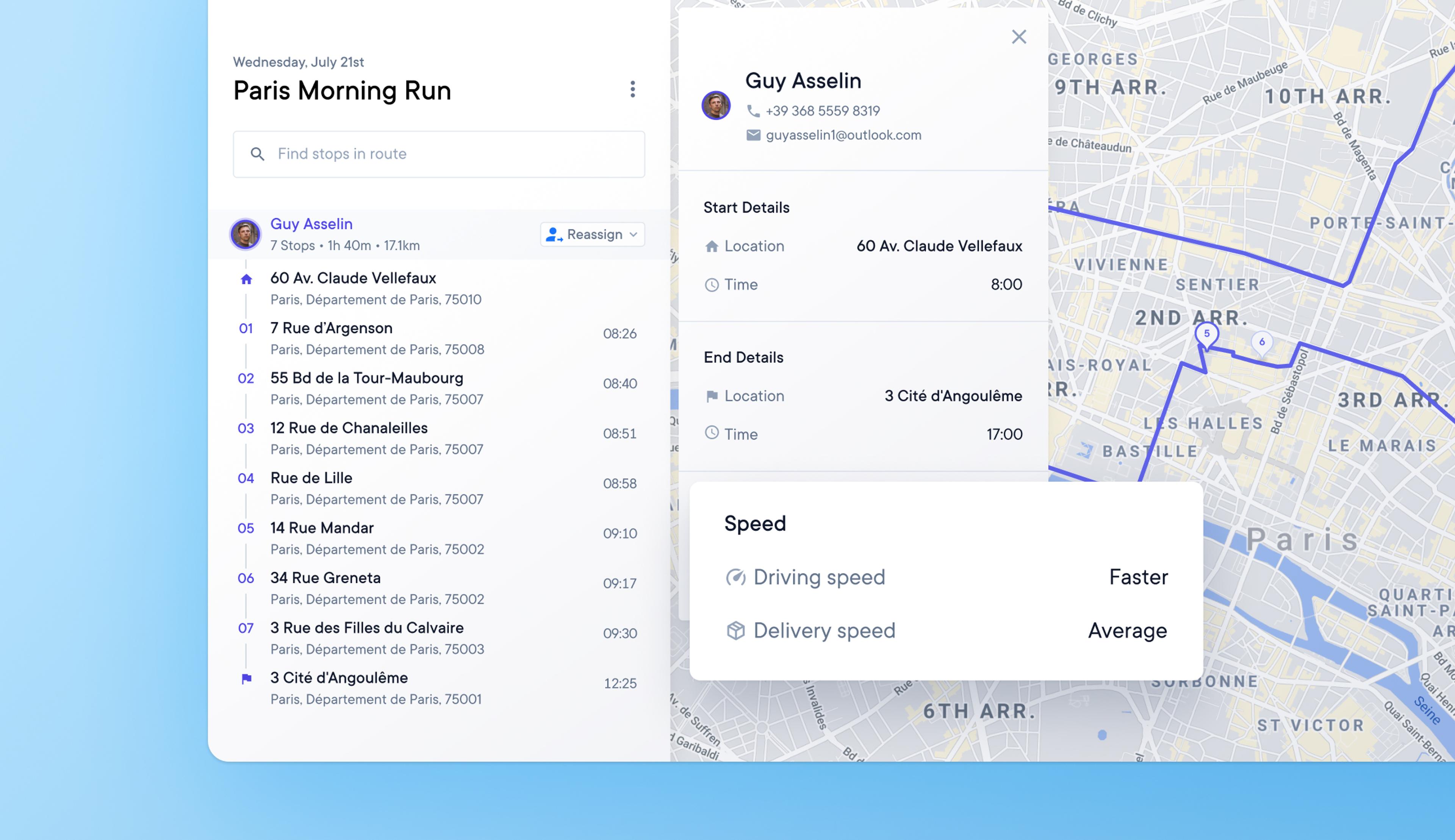Viewport: 1455px width, 840px height.
Task: Click Guy Asselin's avatar in details panel
Action: 716,106
